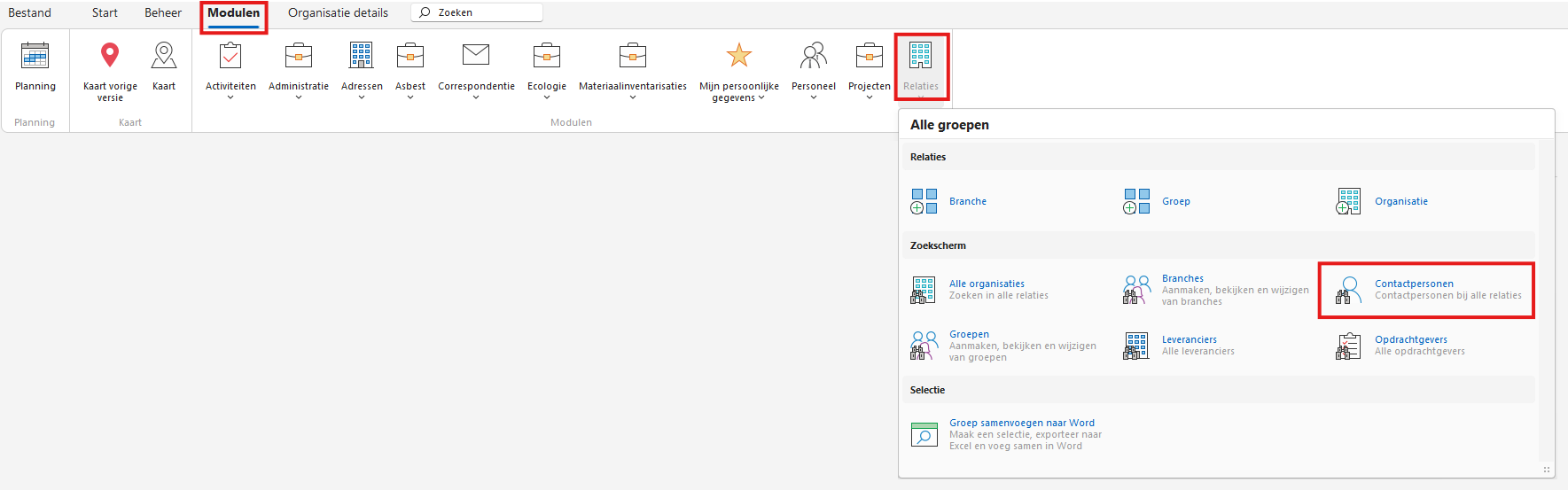Image resolution: width=1568 pixels, height=490 pixels.
Task: Open the Planning calendar icon
Action: click(x=35, y=56)
